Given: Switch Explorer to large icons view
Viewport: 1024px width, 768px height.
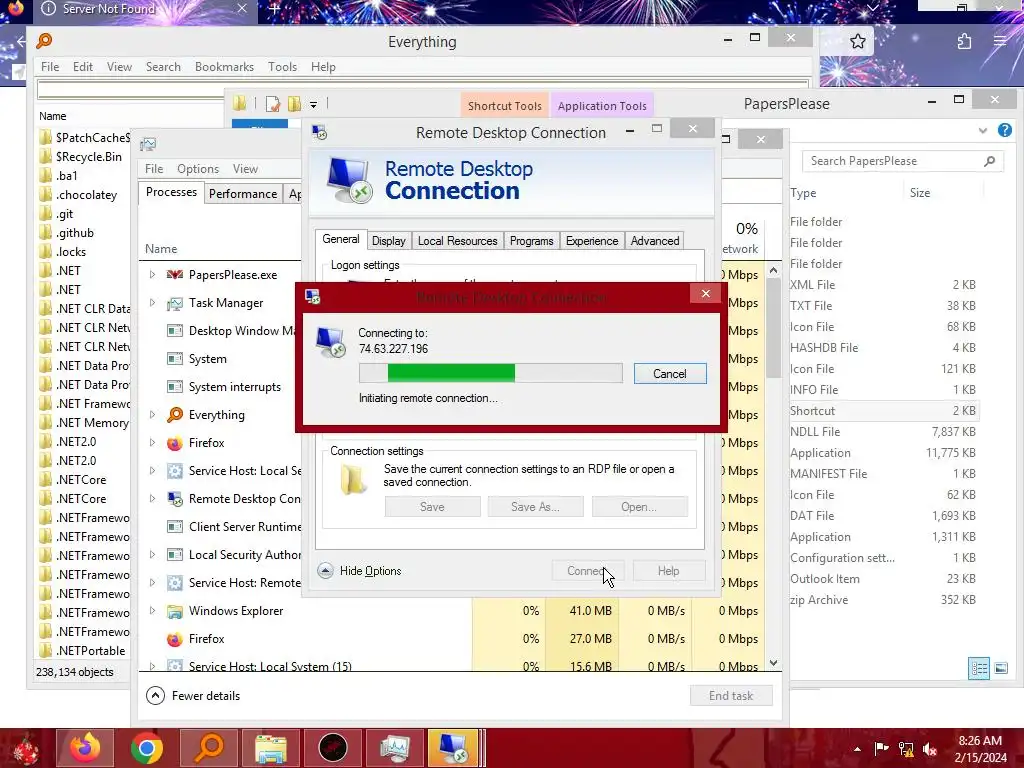Looking at the screenshot, I should click(x=1000, y=668).
